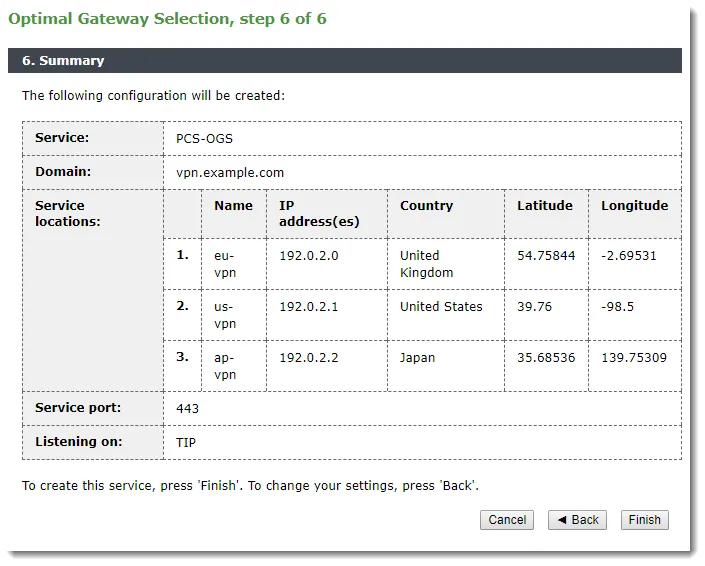Go back using the Back button

tap(577, 520)
